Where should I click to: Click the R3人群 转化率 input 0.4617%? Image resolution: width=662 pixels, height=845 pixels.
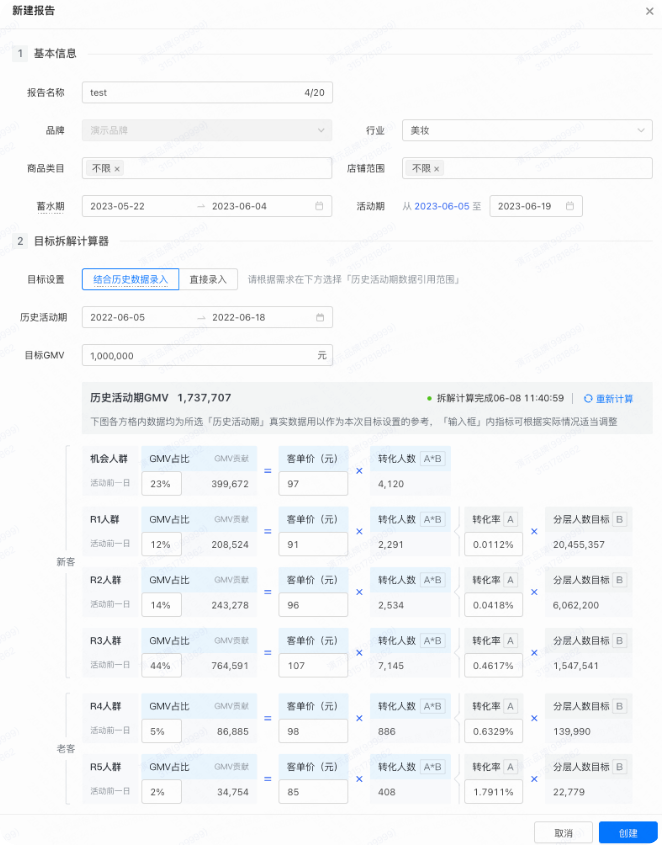493,666
